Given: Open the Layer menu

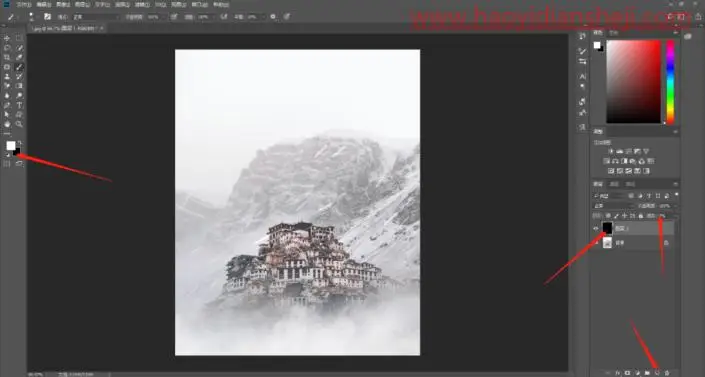Looking at the screenshot, I should pos(82,4).
